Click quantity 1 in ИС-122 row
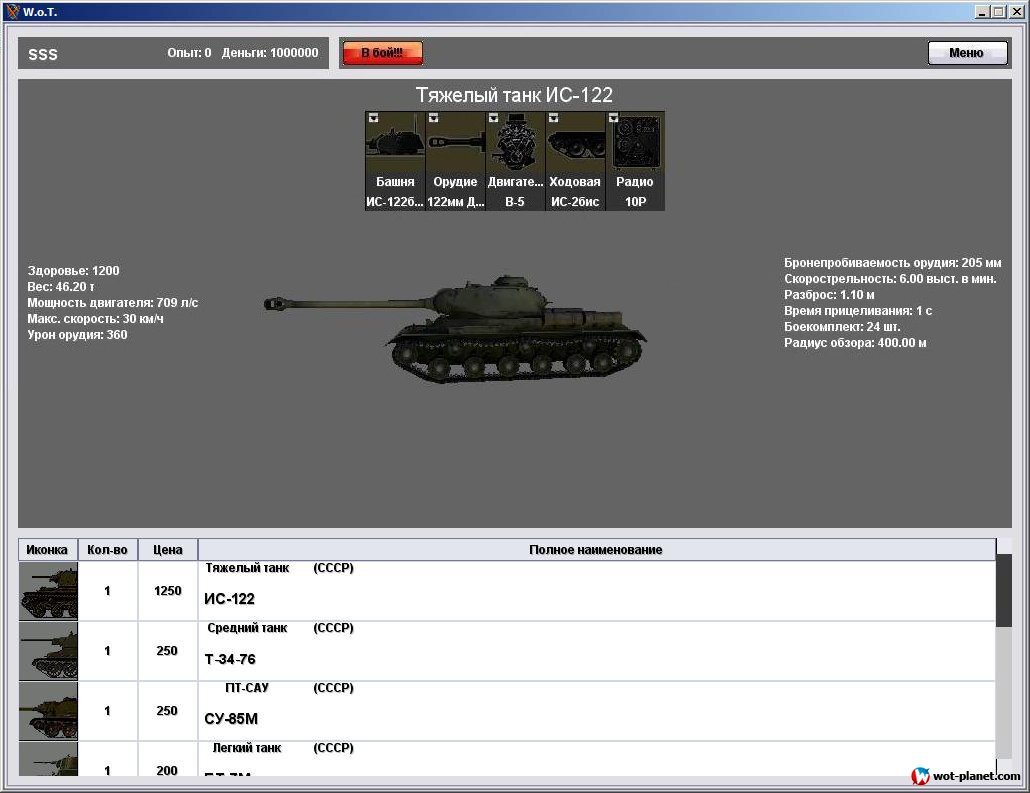This screenshot has height=793, width=1030. pos(107,591)
